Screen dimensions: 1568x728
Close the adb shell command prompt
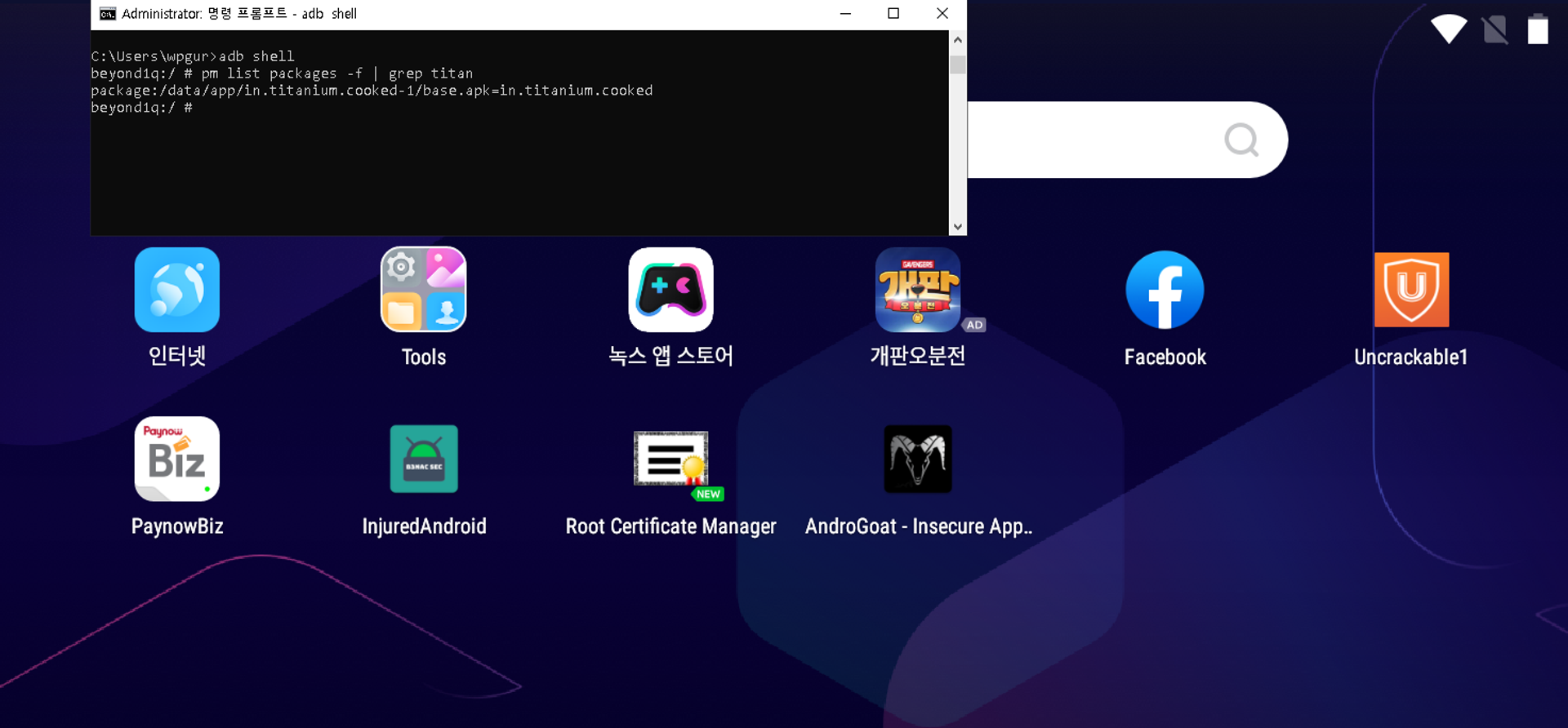[x=942, y=14]
